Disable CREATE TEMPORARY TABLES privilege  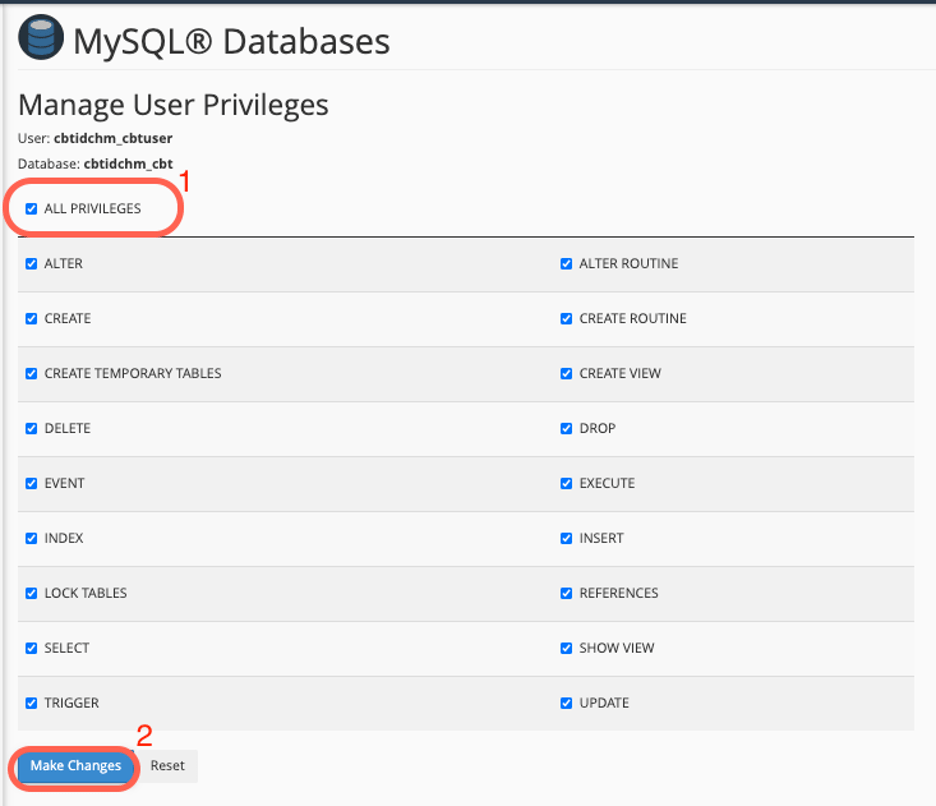click(30, 373)
